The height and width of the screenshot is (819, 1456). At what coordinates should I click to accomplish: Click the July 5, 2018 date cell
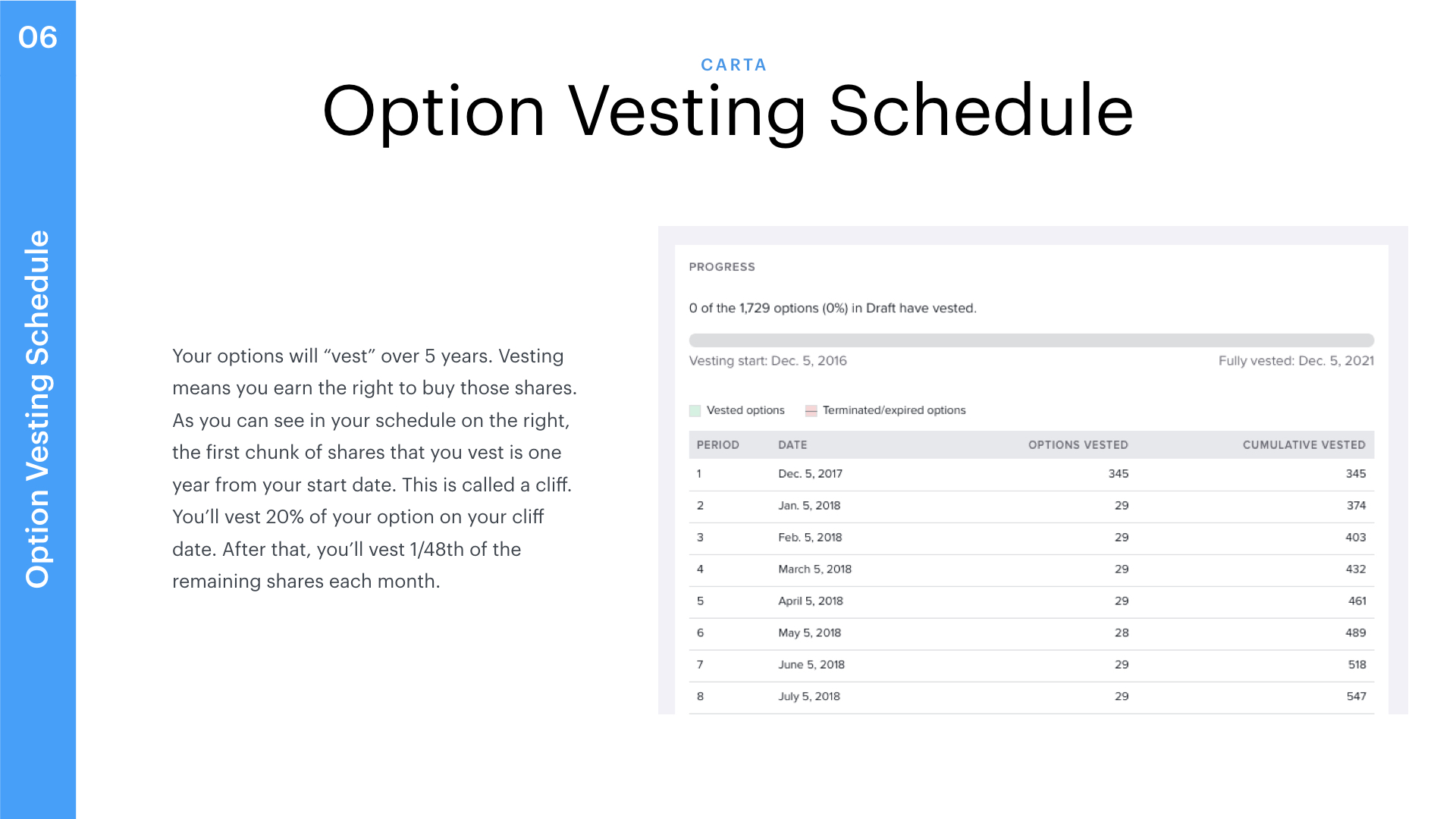coord(809,697)
